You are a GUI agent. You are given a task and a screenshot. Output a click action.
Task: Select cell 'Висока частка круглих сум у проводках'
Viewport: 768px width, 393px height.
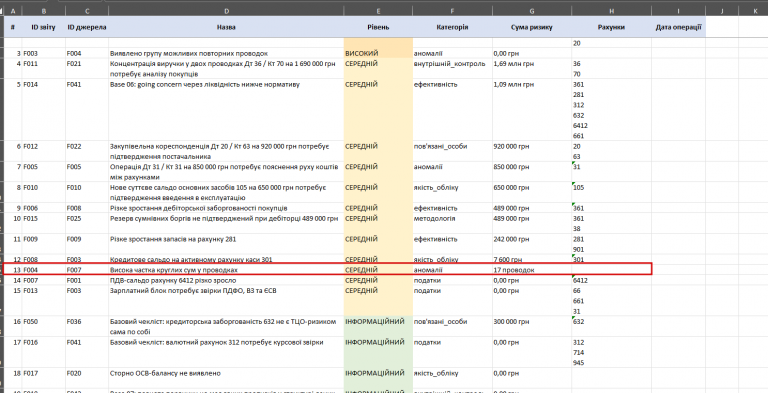pos(226,270)
